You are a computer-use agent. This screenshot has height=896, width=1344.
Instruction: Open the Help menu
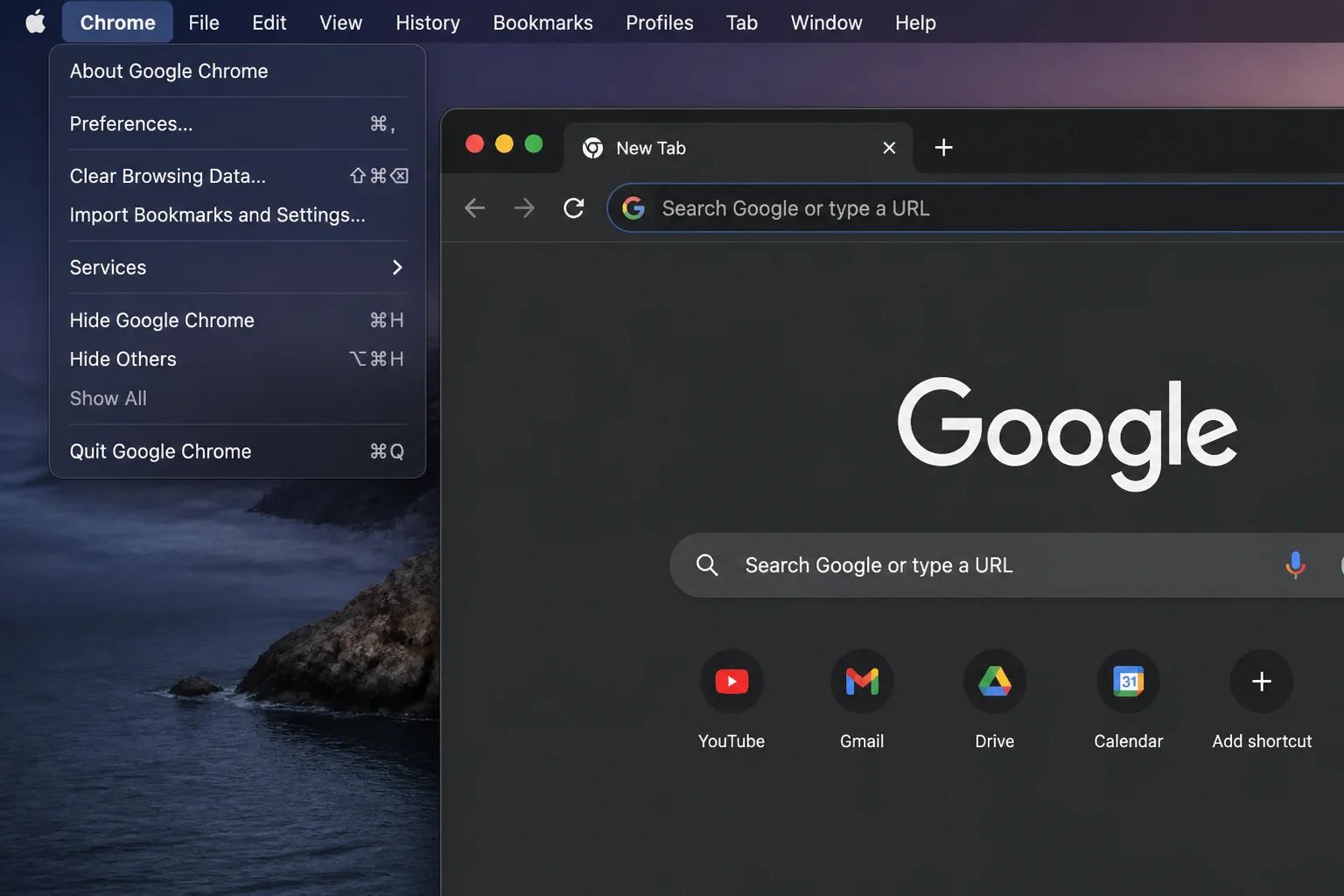[915, 22]
